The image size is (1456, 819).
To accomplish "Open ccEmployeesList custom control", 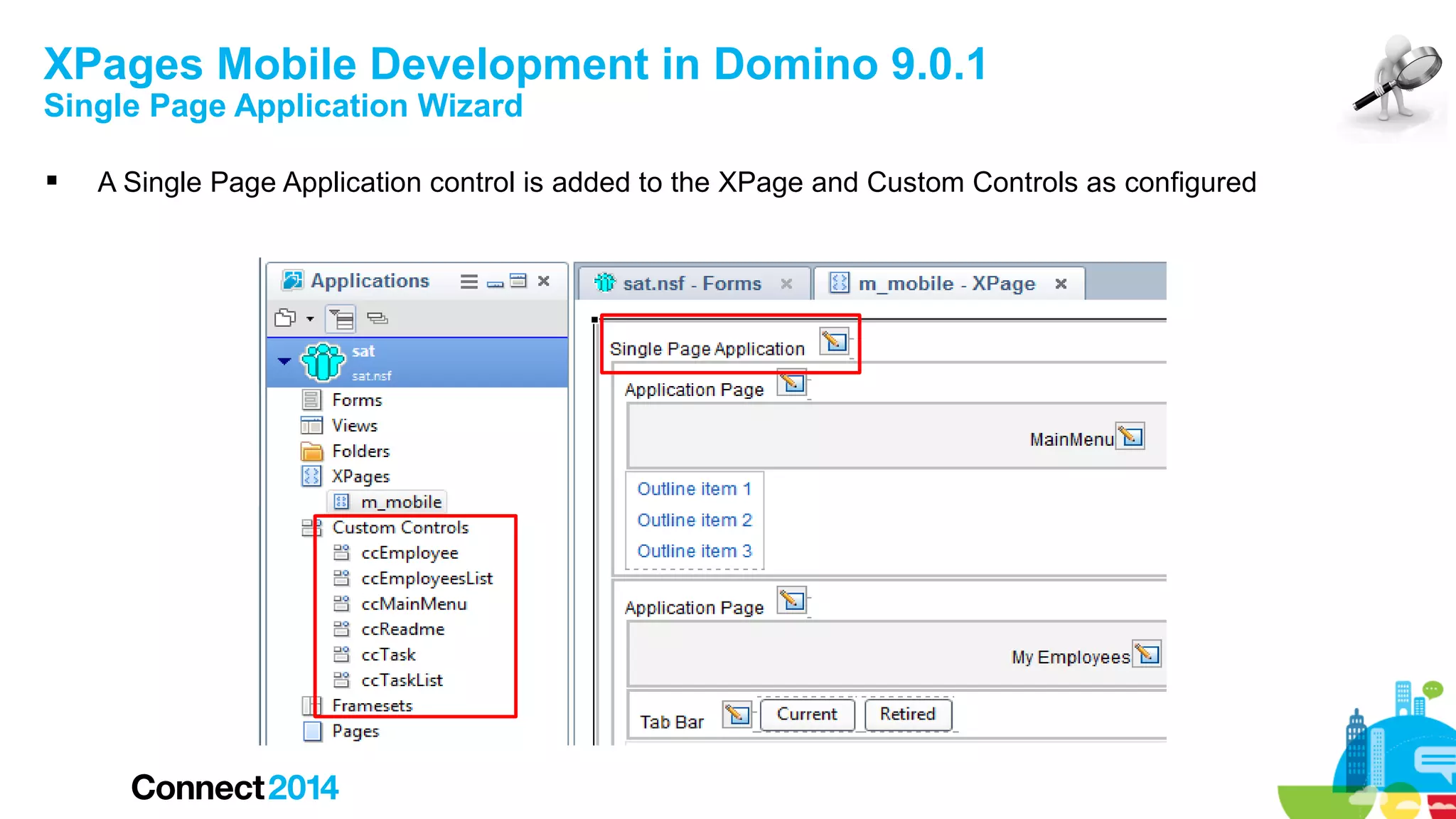I will point(427,579).
